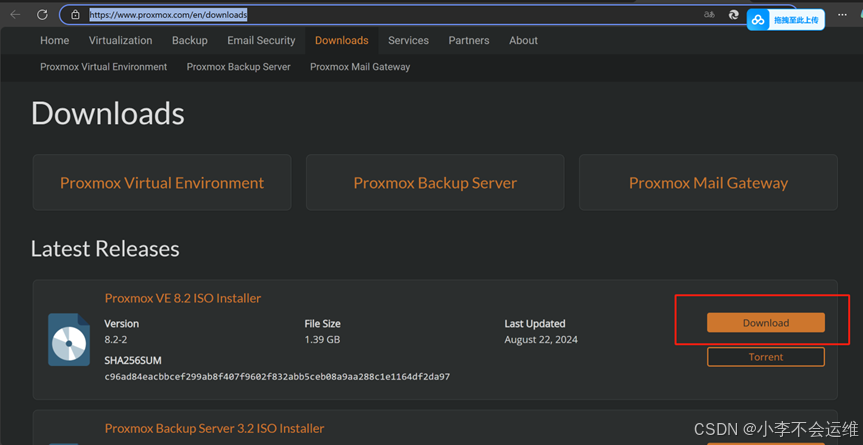Open the browser three-dot menu

coord(843,15)
